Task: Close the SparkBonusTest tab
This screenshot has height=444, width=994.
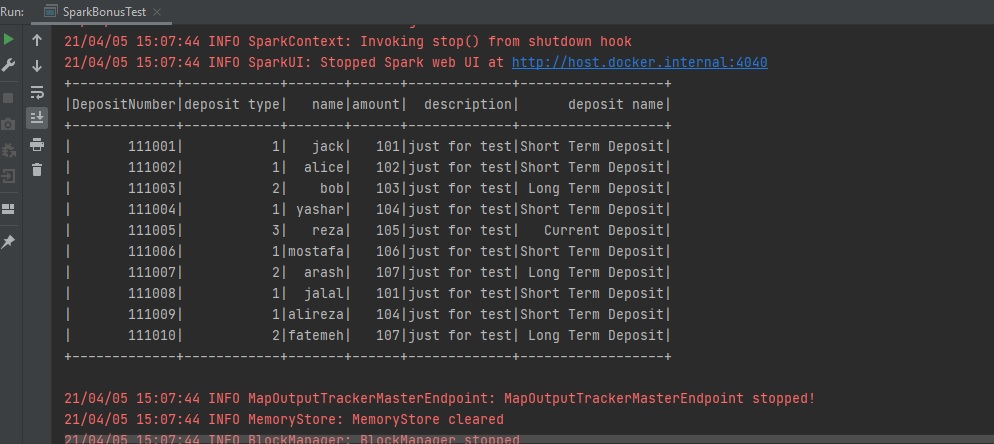Action: (x=158, y=12)
